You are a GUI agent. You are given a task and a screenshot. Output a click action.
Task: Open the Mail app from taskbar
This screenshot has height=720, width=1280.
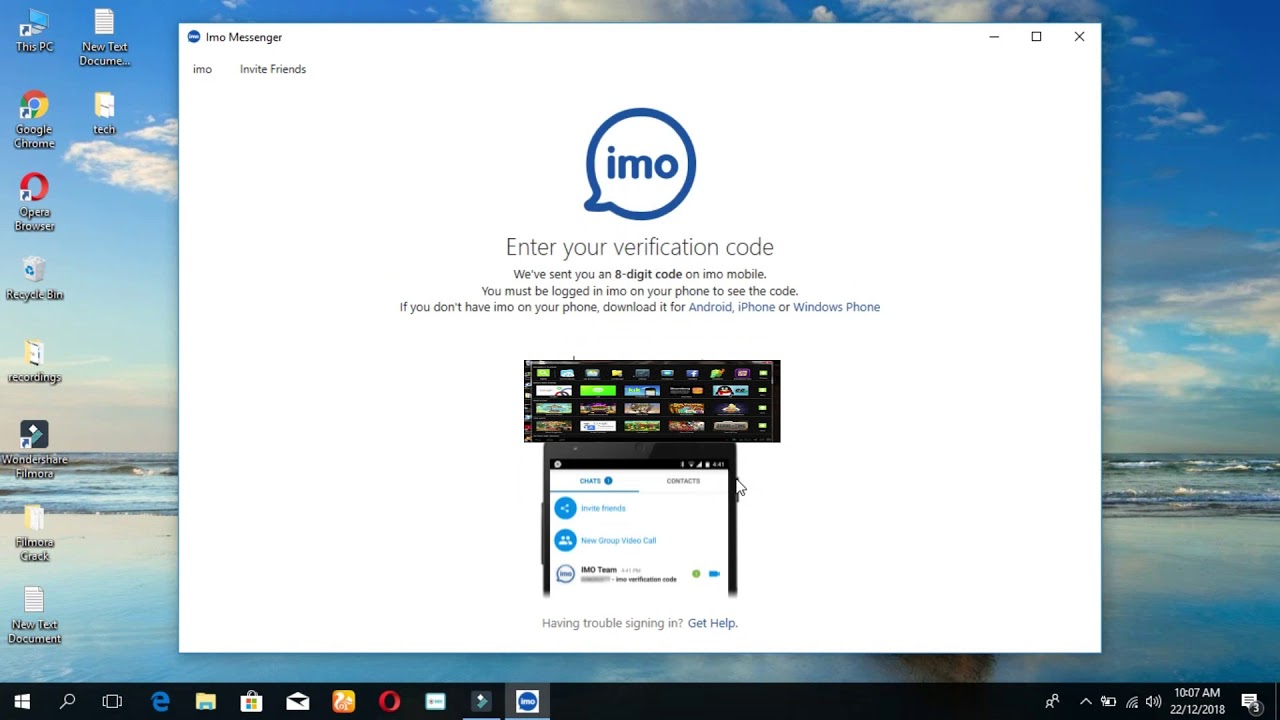pos(298,701)
